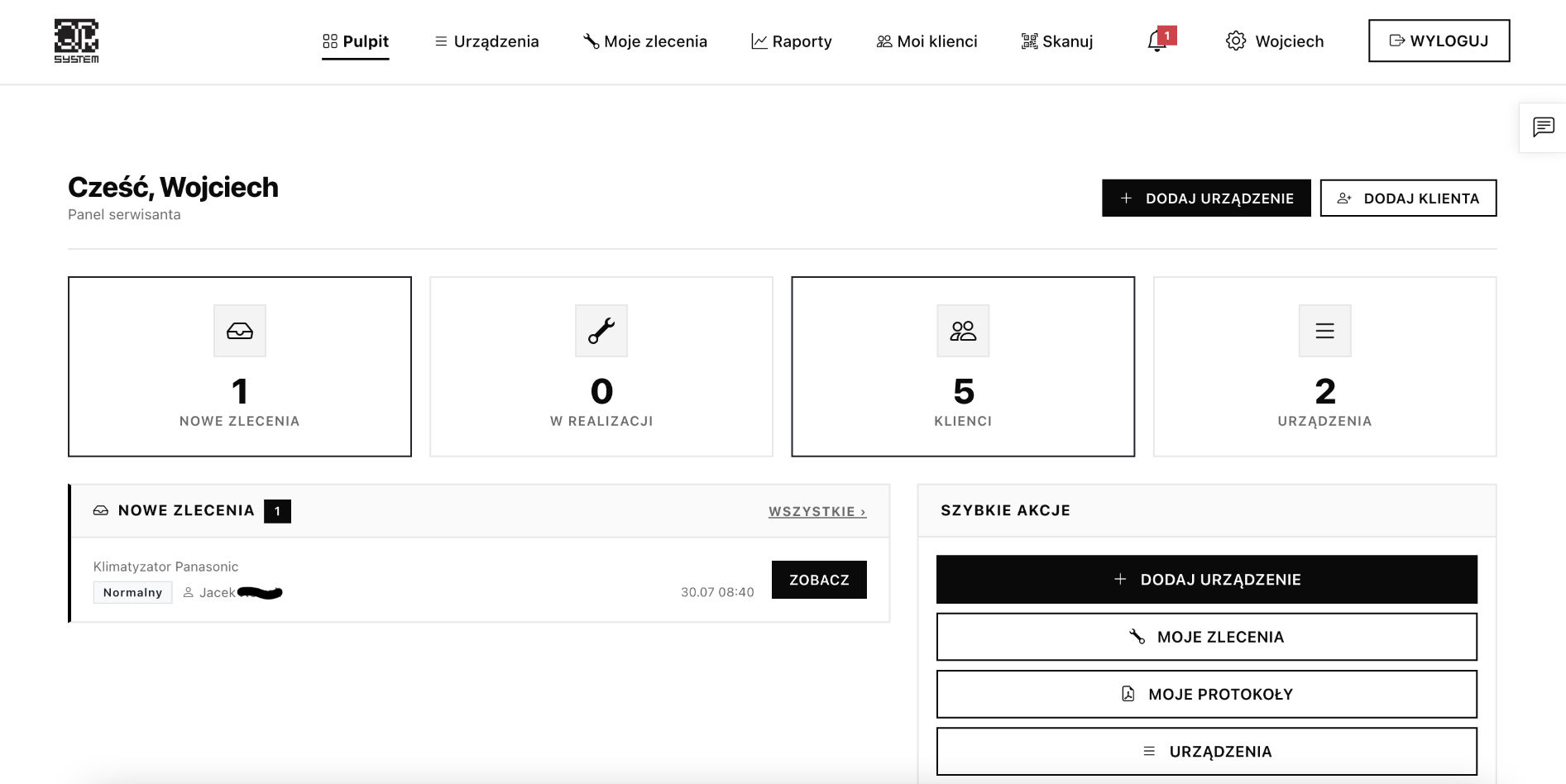This screenshot has width=1566, height=784.
Task: Click the 30.07 08:40 timestamp
Action: pos(717,592)
